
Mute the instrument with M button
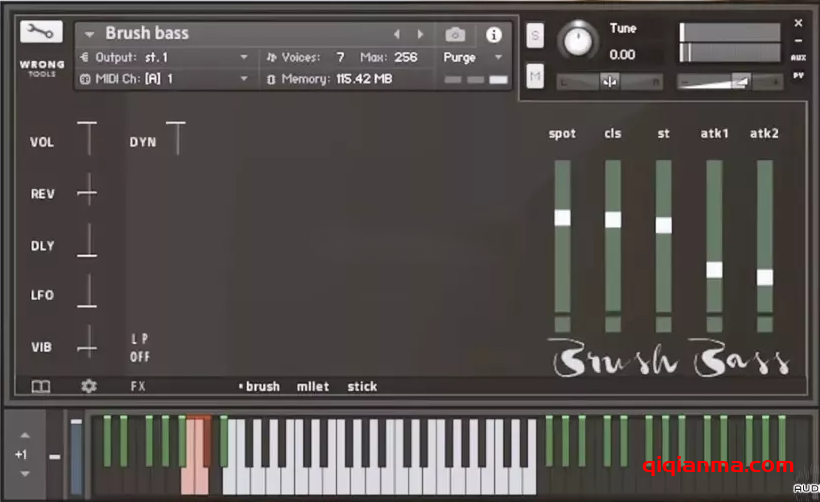pyautogui.click(x=536, y=75)
